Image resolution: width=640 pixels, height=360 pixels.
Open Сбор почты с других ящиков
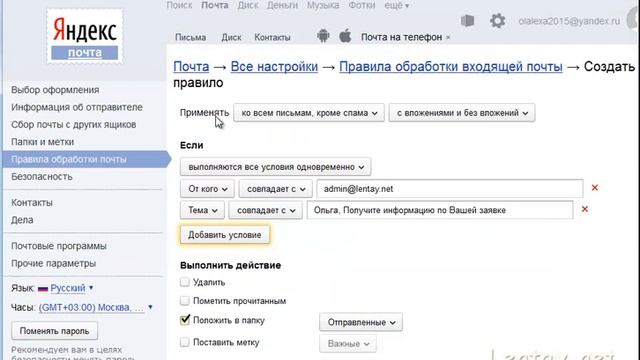click(x=73, y=124)
